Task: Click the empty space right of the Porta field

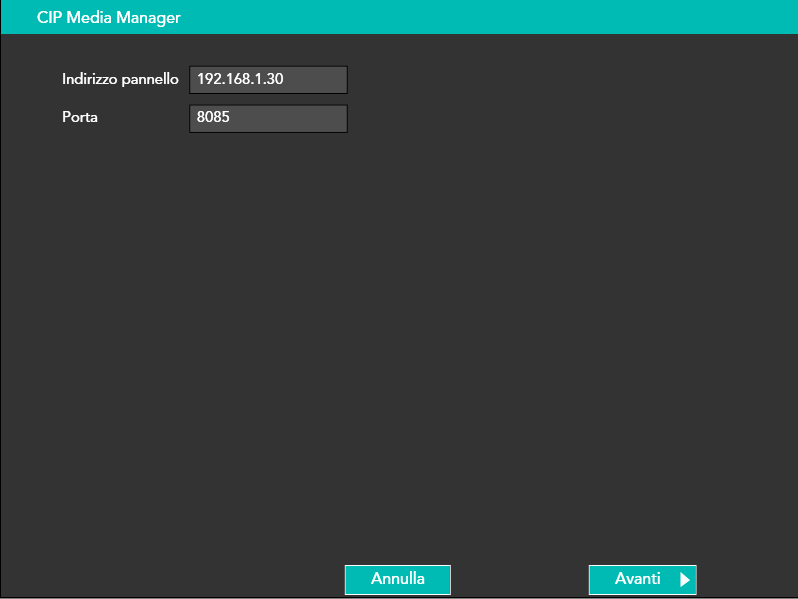Action: [x=550, y=118]
